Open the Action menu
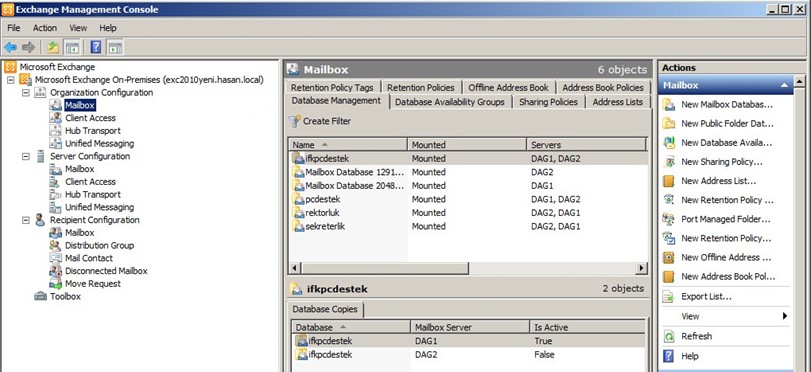The height and width of the screenshot is (372, 811). point(45,28)
